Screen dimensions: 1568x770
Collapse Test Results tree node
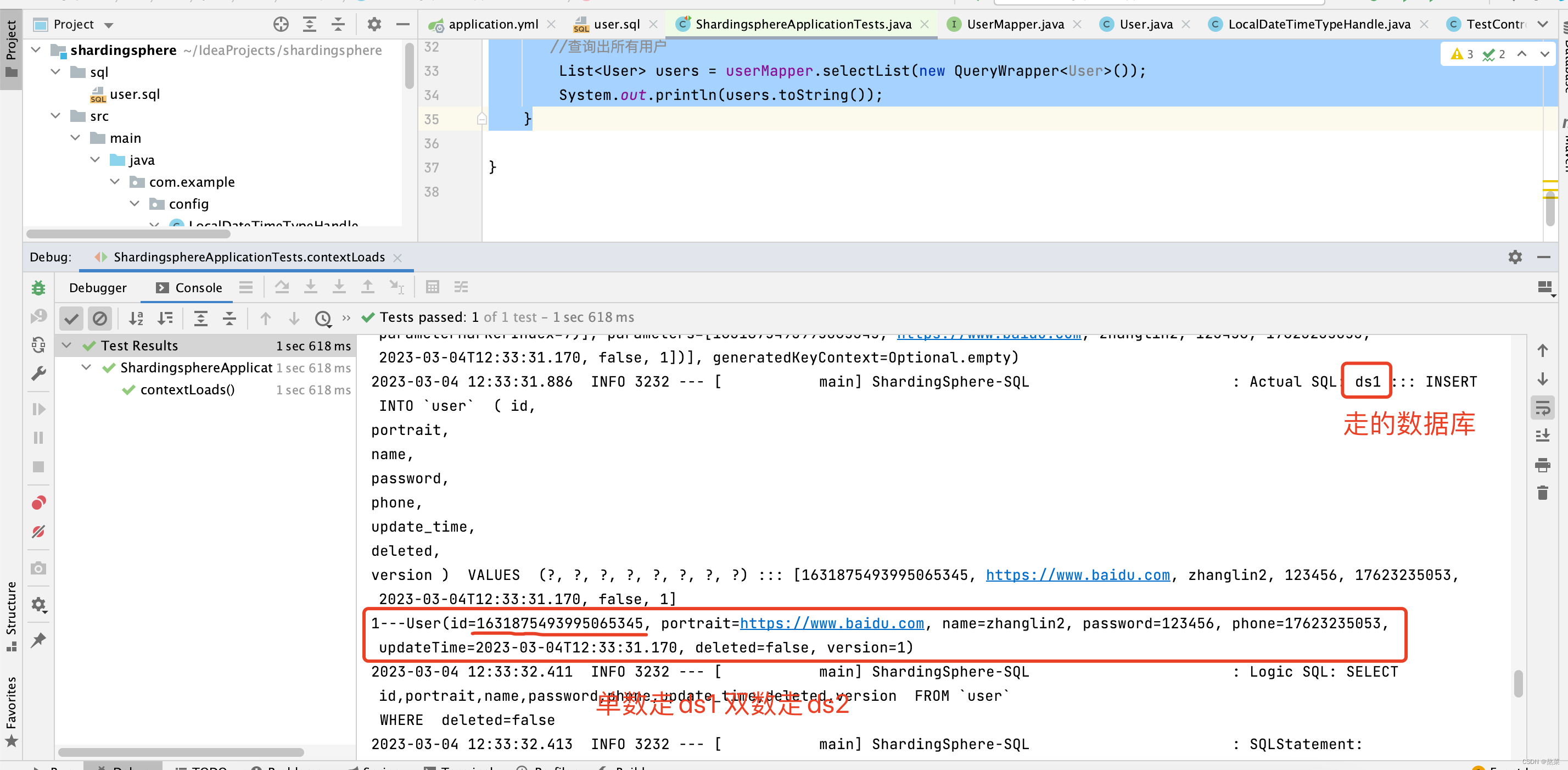(67, 346)
